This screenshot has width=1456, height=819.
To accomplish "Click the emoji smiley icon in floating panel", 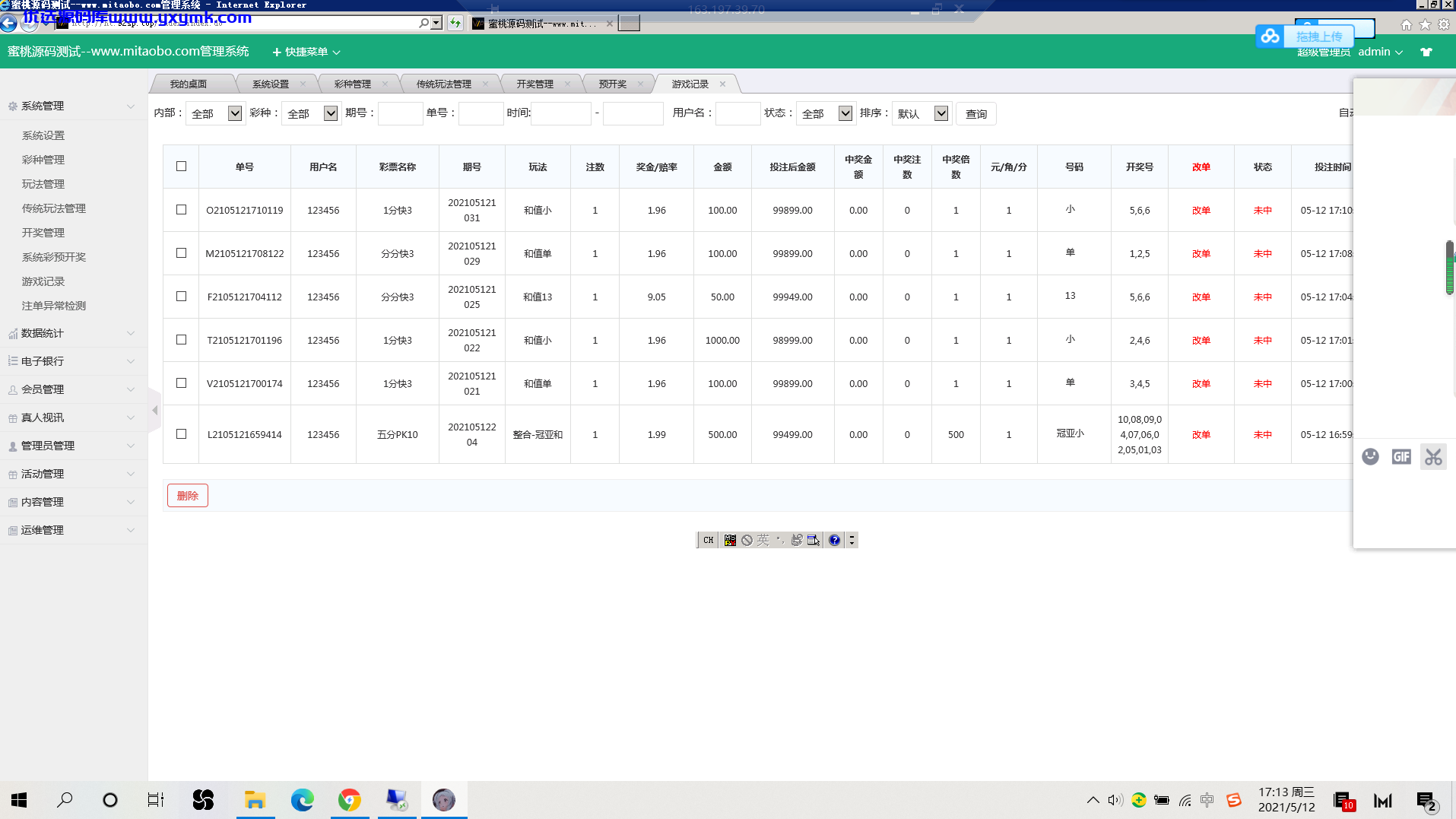I will coord(1370,456).
